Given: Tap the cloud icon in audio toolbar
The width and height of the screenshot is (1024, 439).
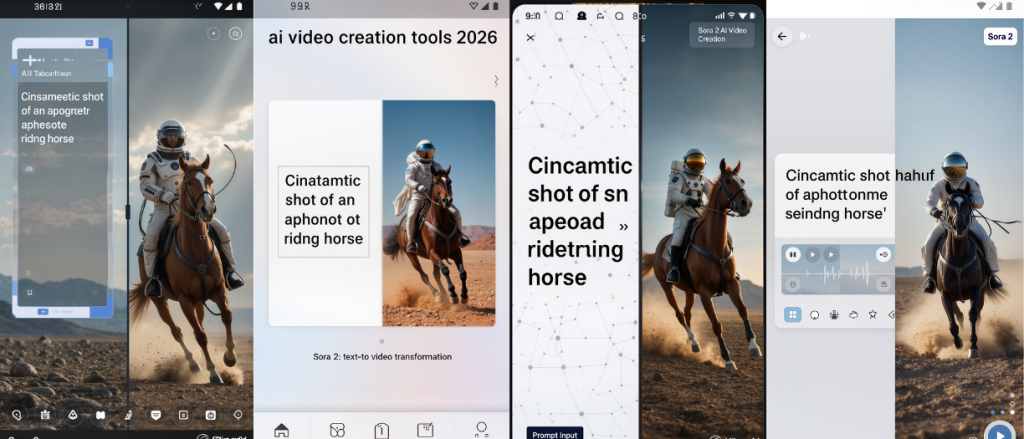Looking at the screenshot, I should [x=854, y=315].
